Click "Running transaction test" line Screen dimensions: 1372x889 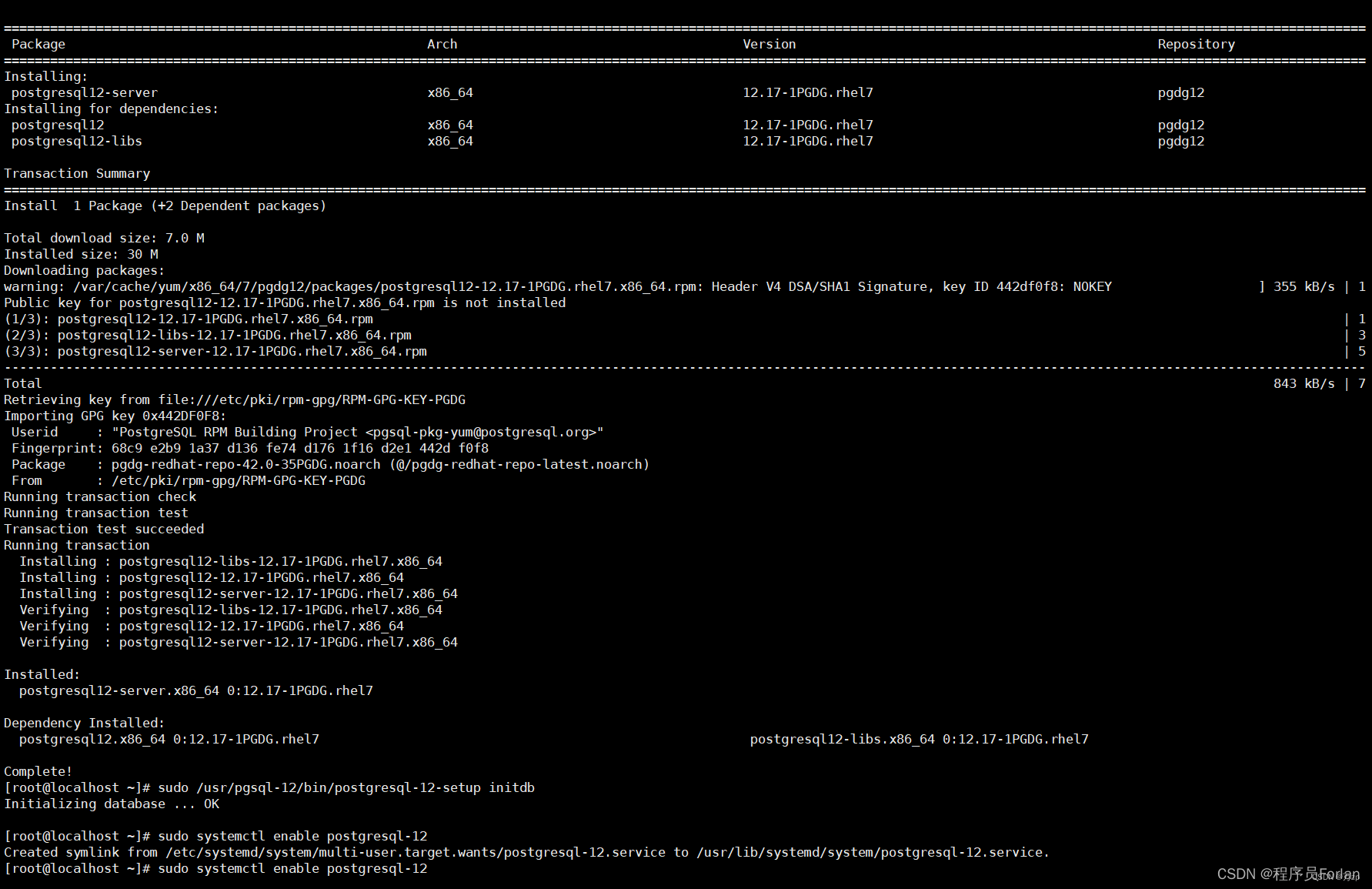click(96, 513)
